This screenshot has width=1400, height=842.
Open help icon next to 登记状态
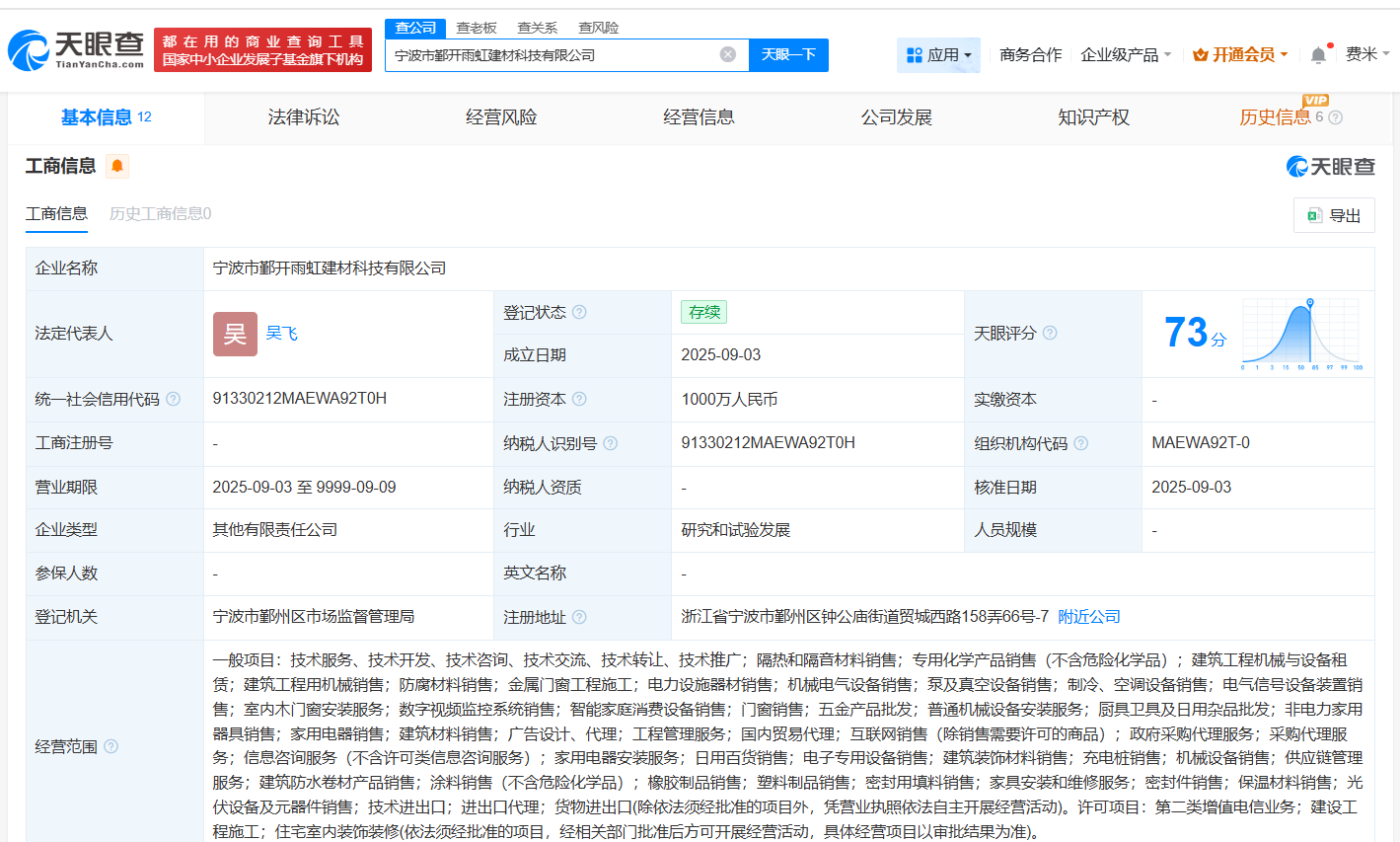[x=580, y=311]
